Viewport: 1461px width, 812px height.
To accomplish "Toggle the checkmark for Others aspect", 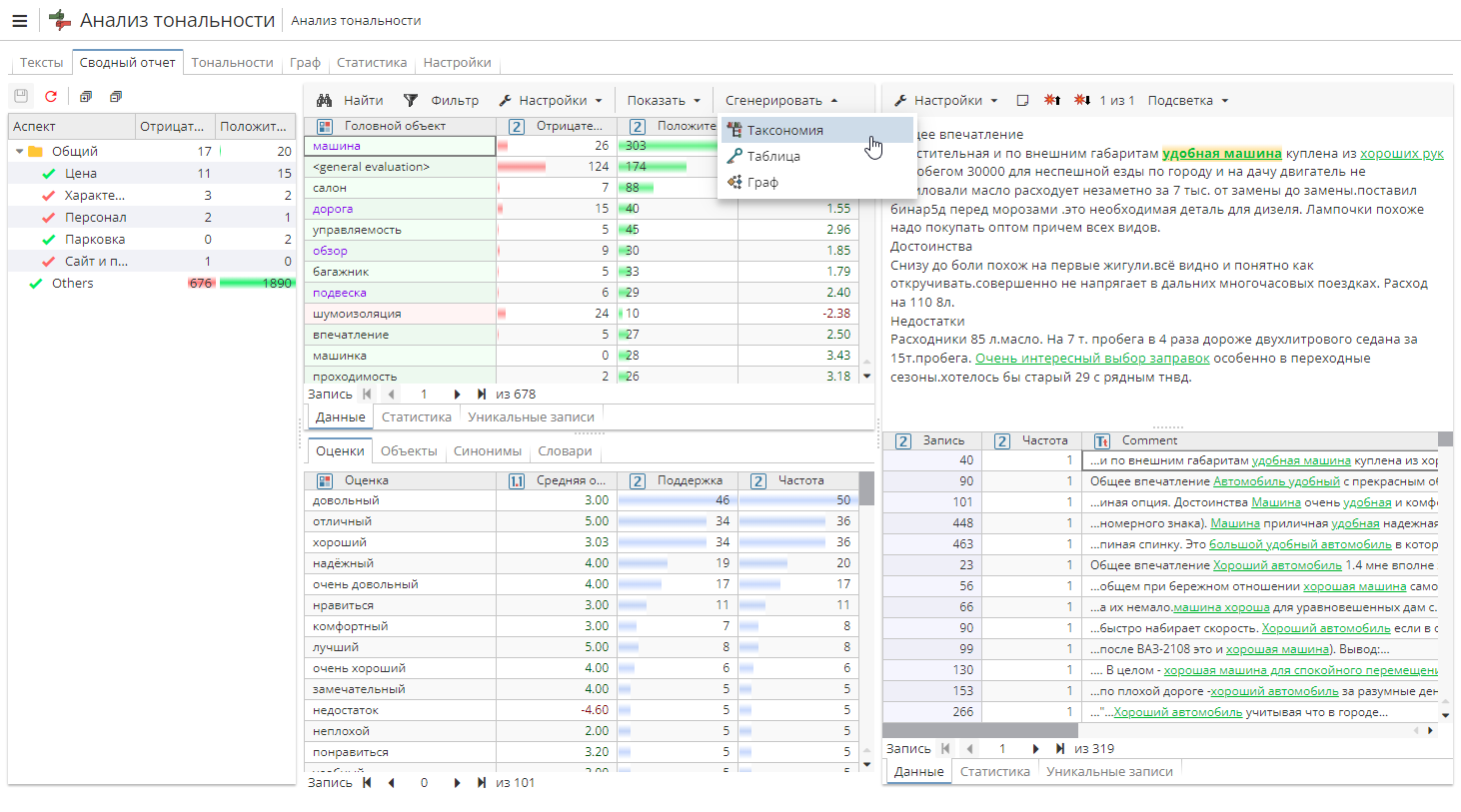I will pyautogui.click(x=36, y=284).
